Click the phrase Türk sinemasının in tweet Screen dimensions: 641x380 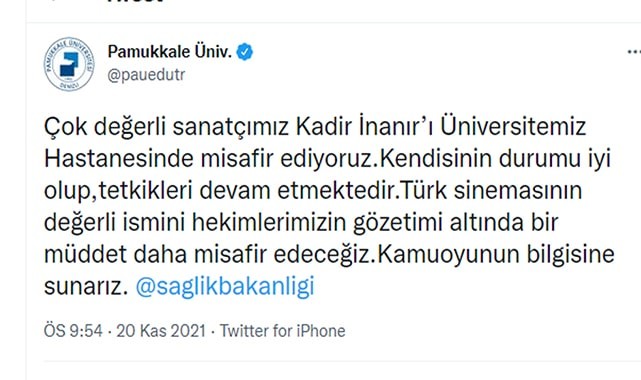pyautogui.click(x=492, y=190)
